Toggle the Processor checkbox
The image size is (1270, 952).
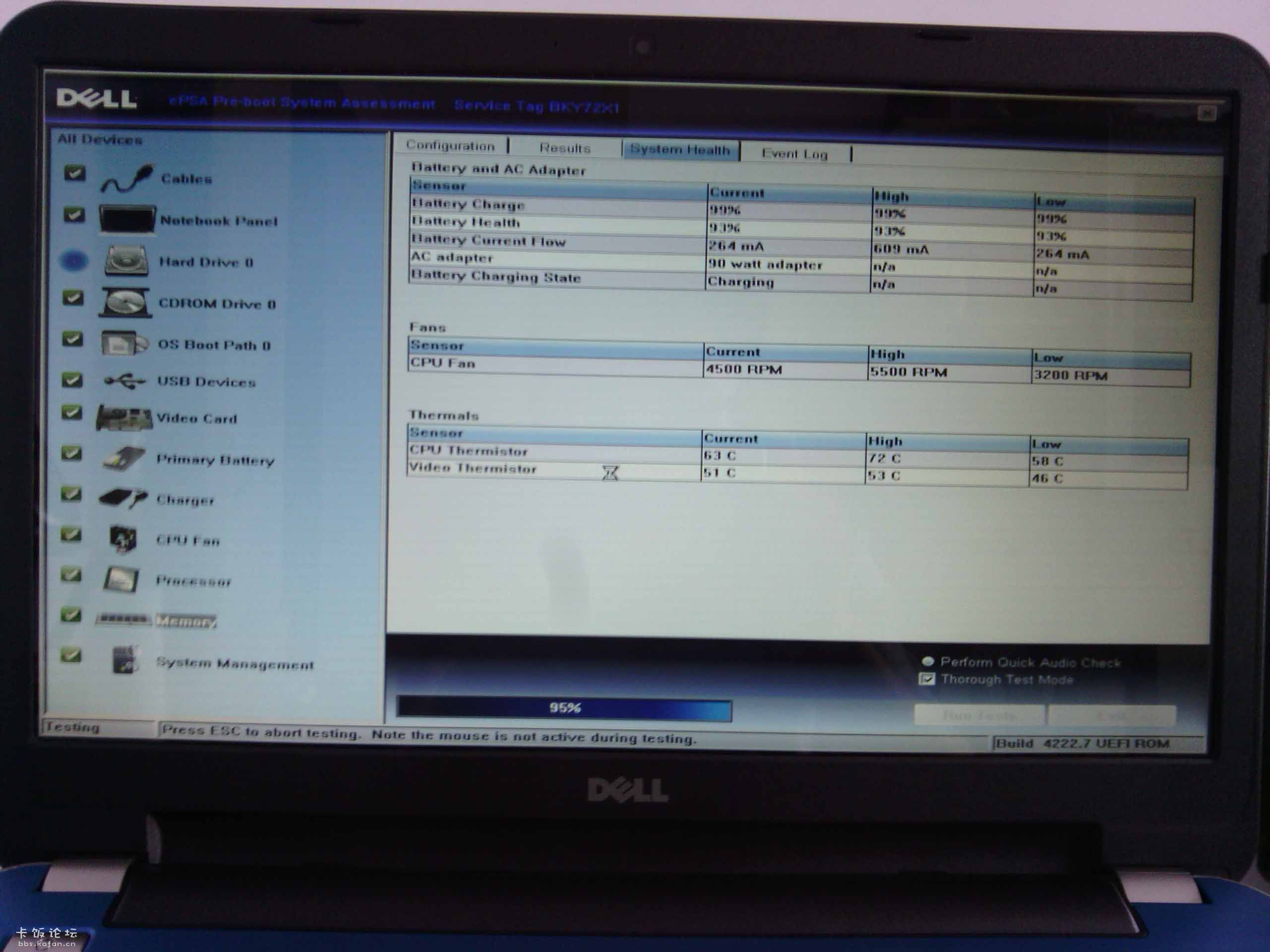click(70, 574)
